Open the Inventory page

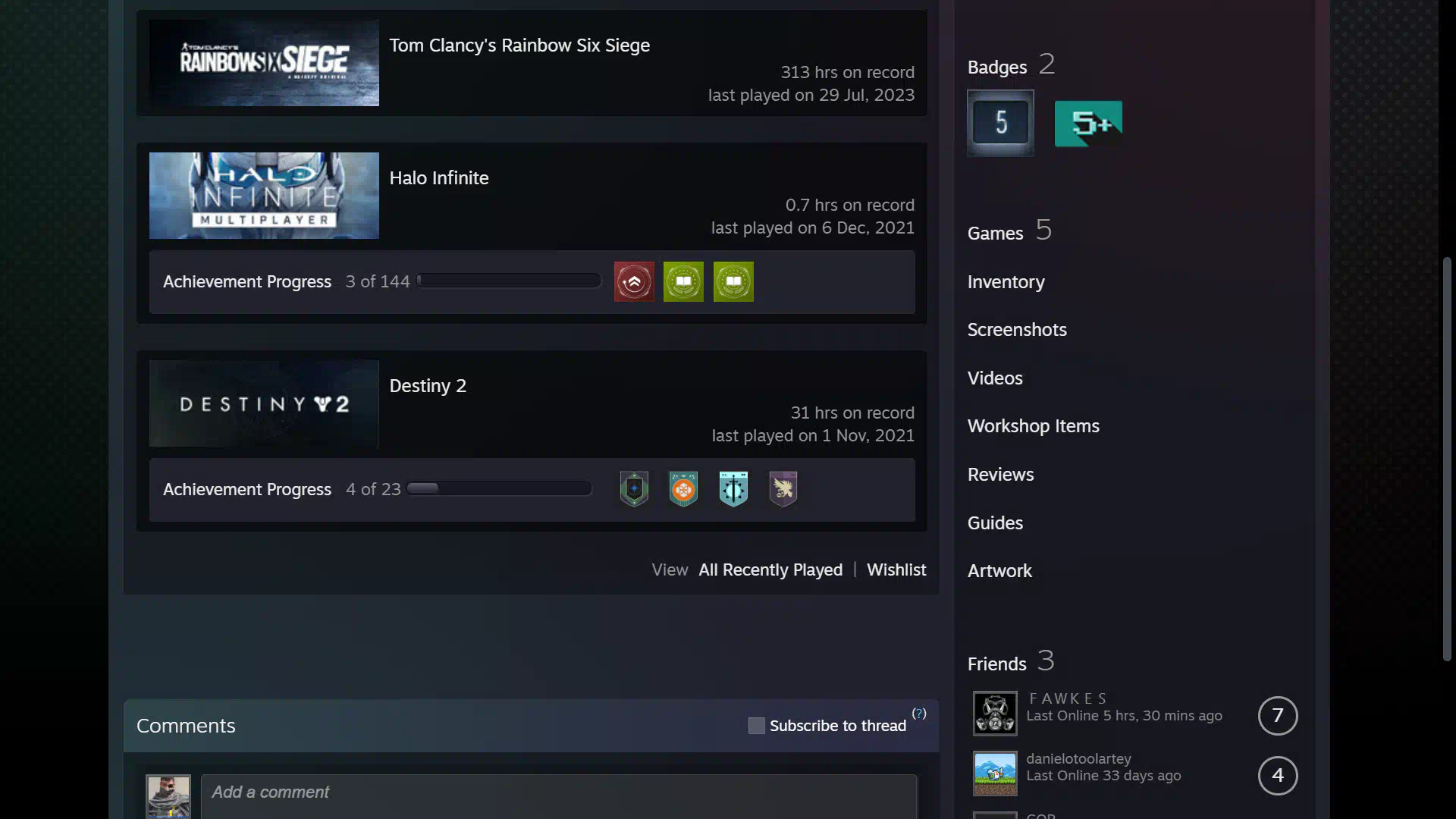[1006, 282]
